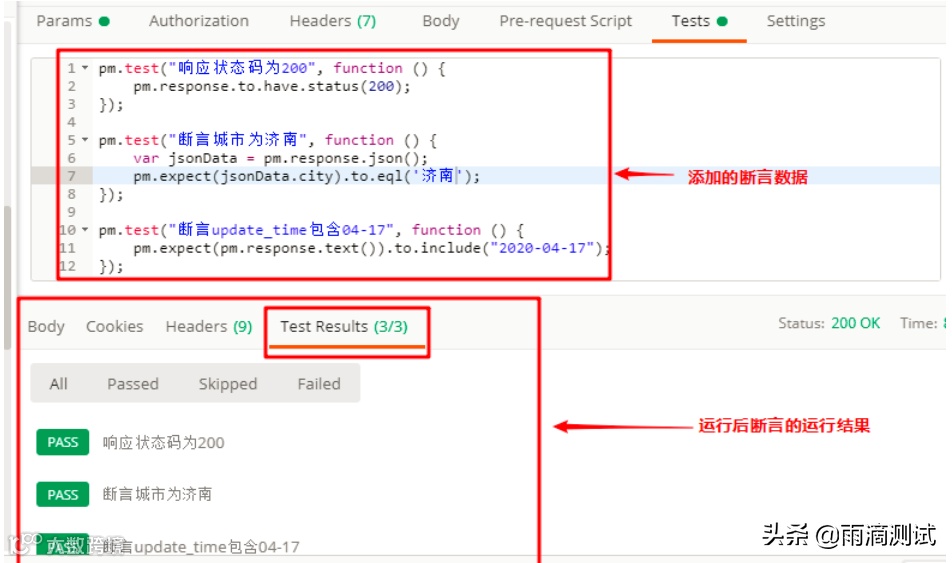Filter test results by Passed
This screenshot has height=563, width=952.
pos(133,384)
